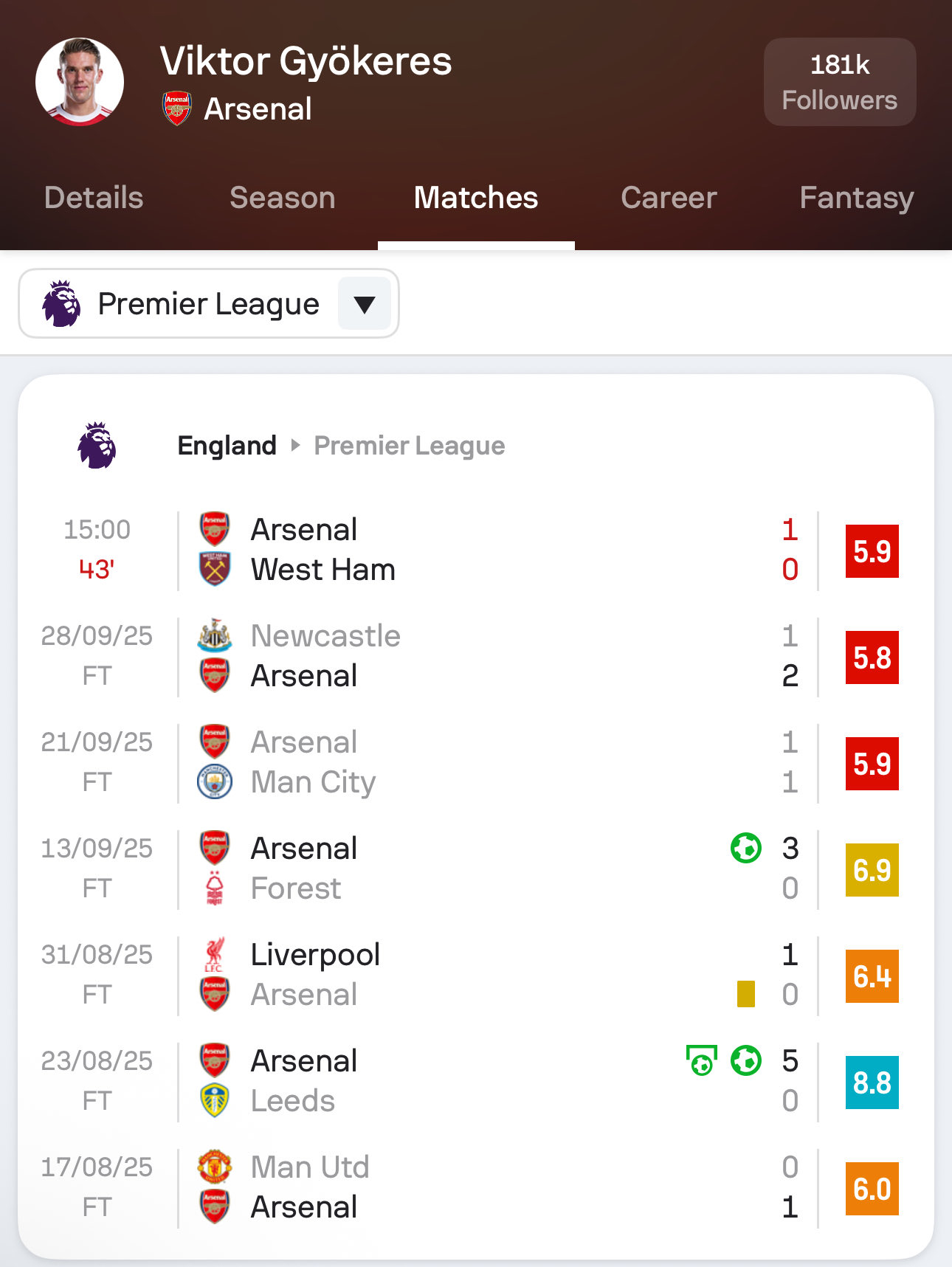Click the Newcastle crest icon

pos(215,635)
